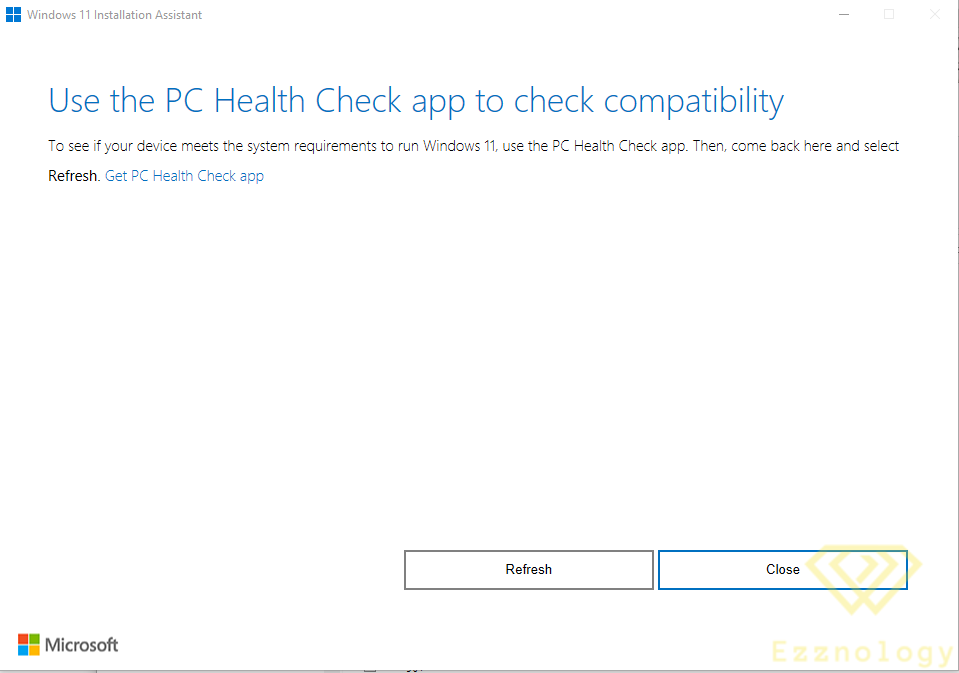Image resolution: width=959 pixels, height=673 pixels.
Task: Minimize the Installation Assistant window
Action: pos(845,15)
